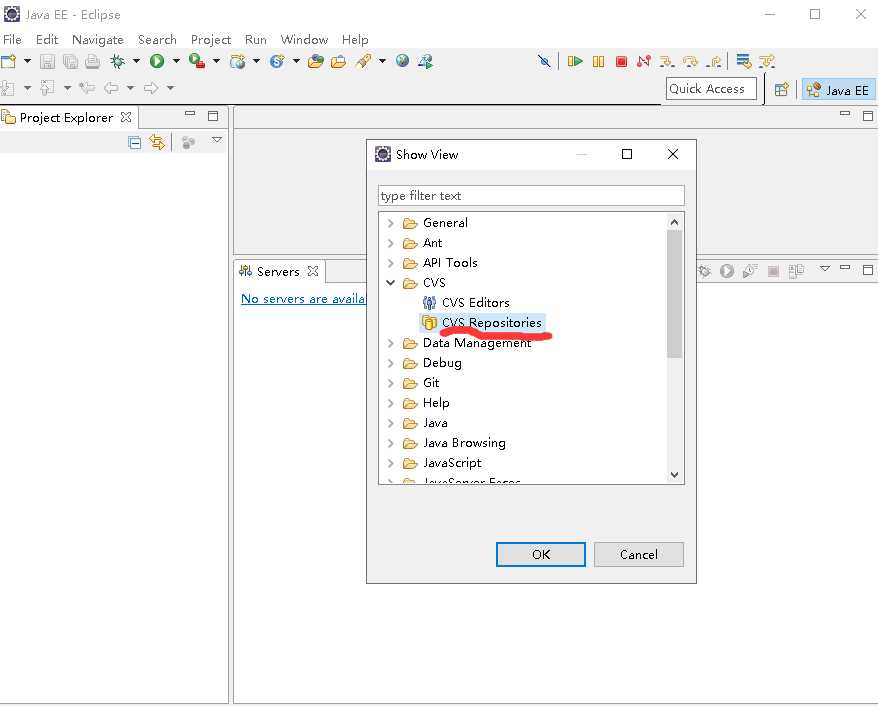
Task: Open the Edit menu
Action: coord(47,40)
